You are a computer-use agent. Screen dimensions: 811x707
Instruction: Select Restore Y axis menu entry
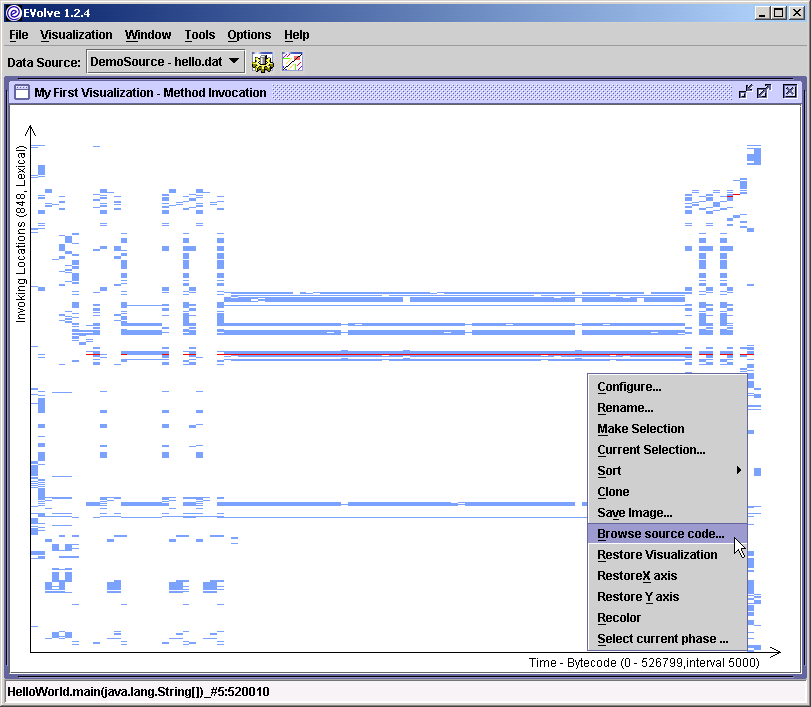[667, 596]
